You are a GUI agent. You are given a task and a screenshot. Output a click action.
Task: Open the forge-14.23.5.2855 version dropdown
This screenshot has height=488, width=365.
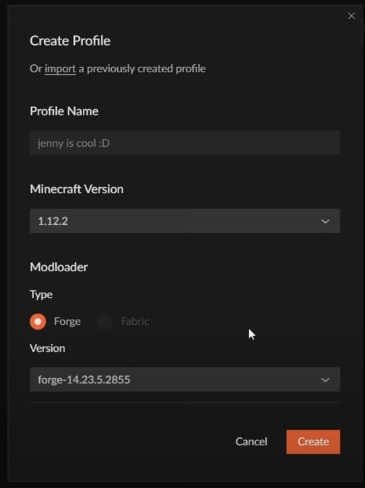[x=185, y=379]
